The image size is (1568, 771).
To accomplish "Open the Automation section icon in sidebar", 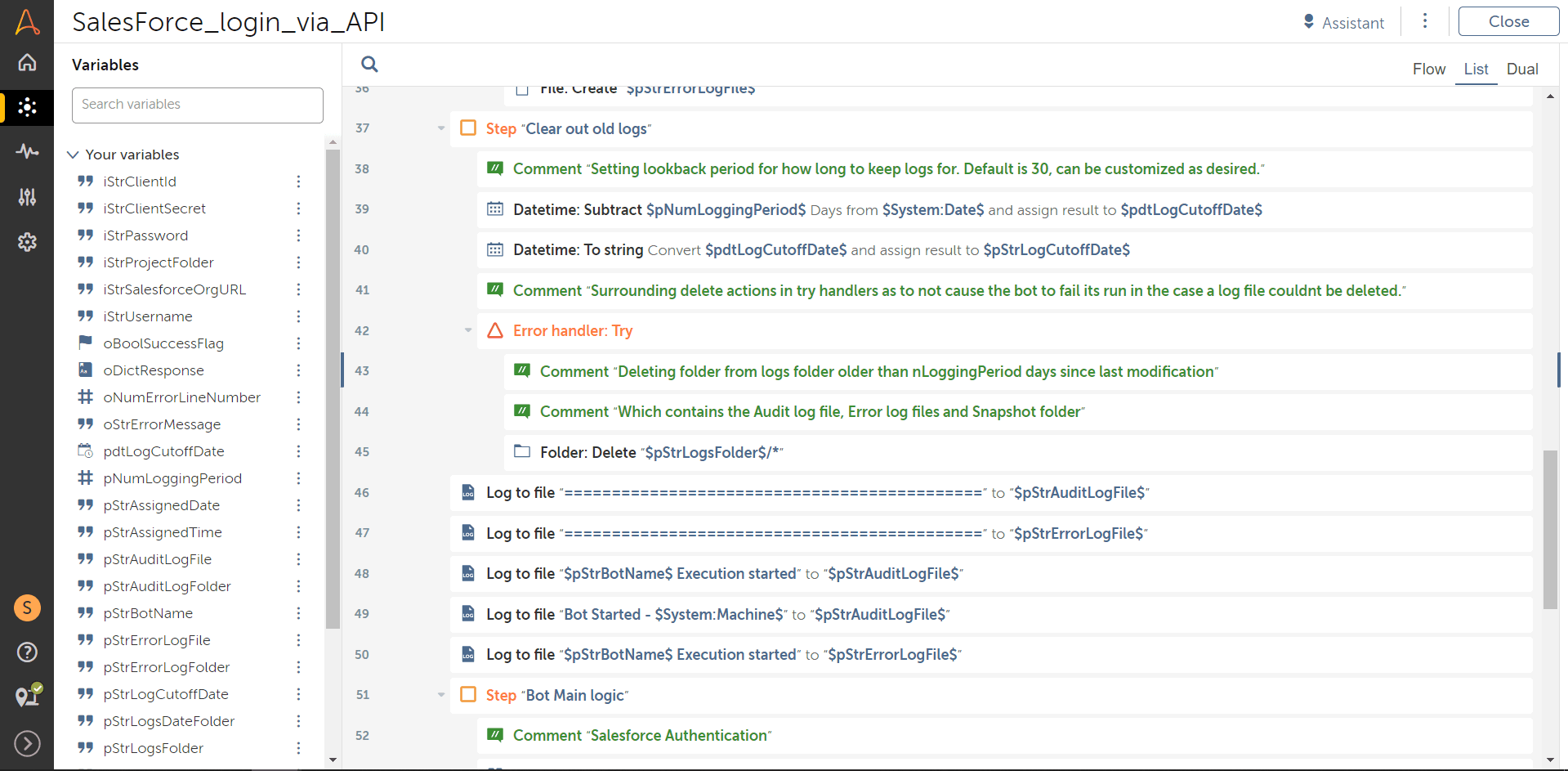I will pos(27,107).
